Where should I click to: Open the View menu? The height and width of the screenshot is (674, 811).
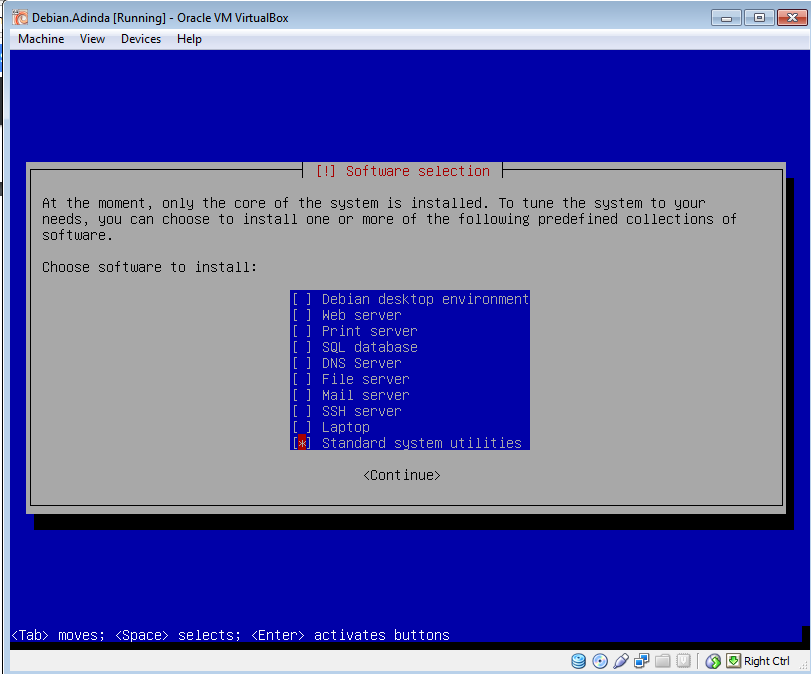coord(92,39)
